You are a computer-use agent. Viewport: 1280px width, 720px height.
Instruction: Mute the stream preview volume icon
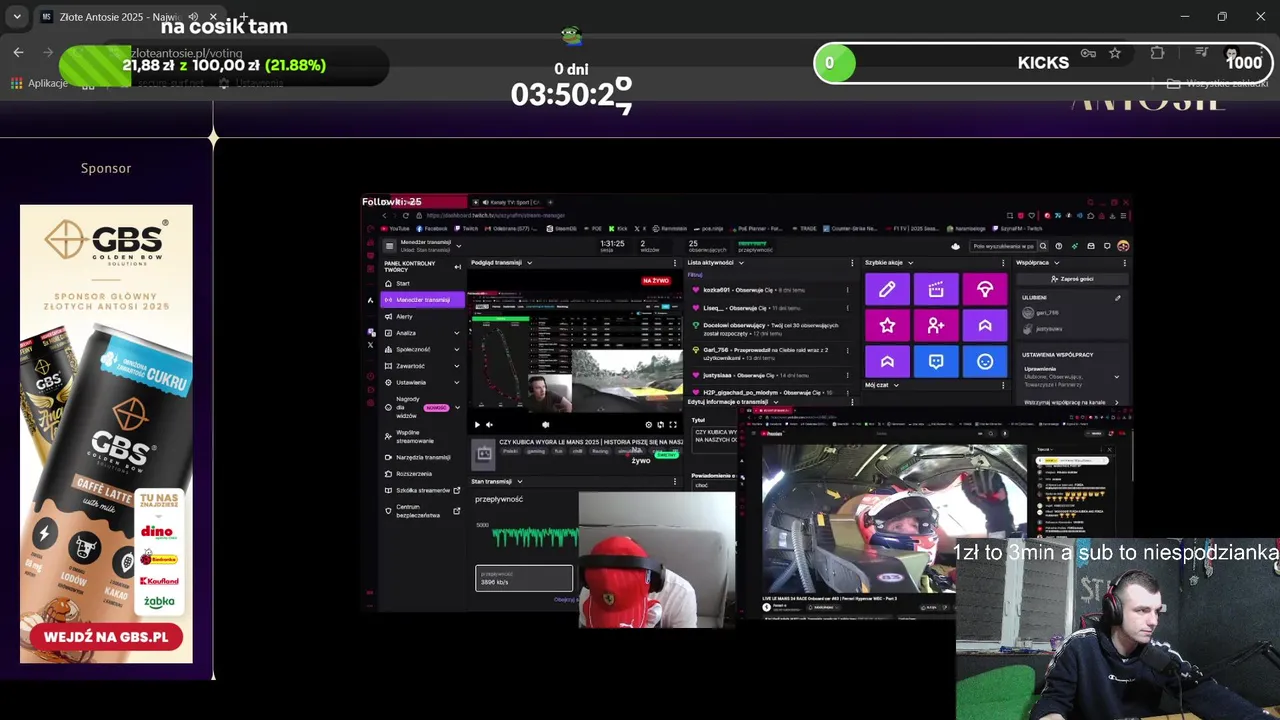(489, 425)
